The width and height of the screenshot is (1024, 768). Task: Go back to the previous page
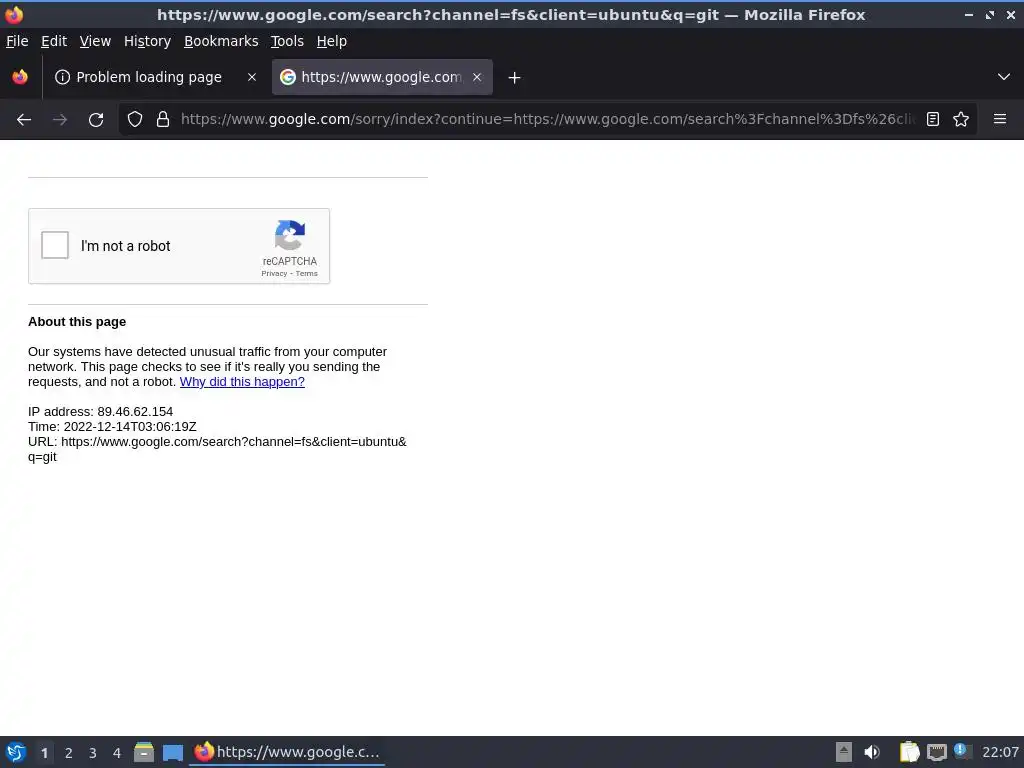24,120
